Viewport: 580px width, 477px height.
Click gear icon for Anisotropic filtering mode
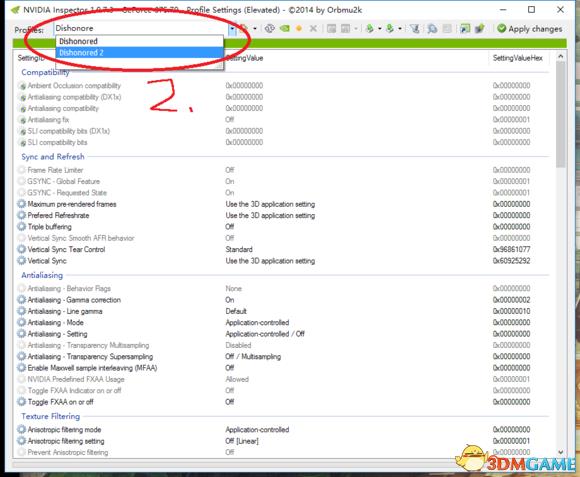[x=22, y=430]
